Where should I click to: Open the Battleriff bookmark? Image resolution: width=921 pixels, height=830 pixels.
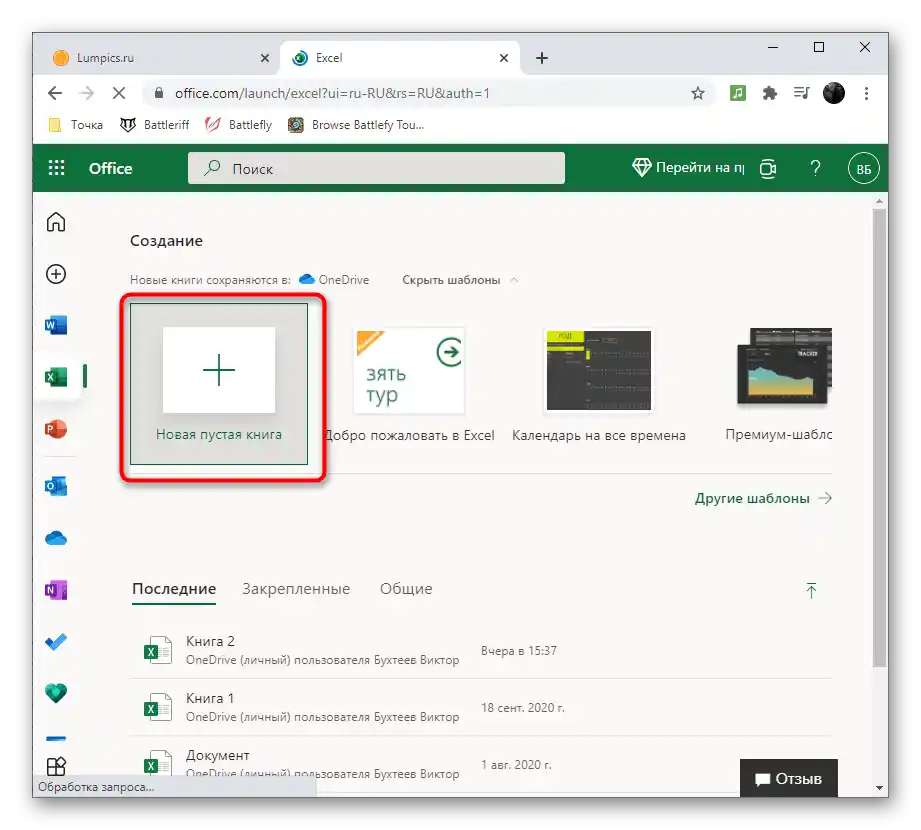point(154,125)
